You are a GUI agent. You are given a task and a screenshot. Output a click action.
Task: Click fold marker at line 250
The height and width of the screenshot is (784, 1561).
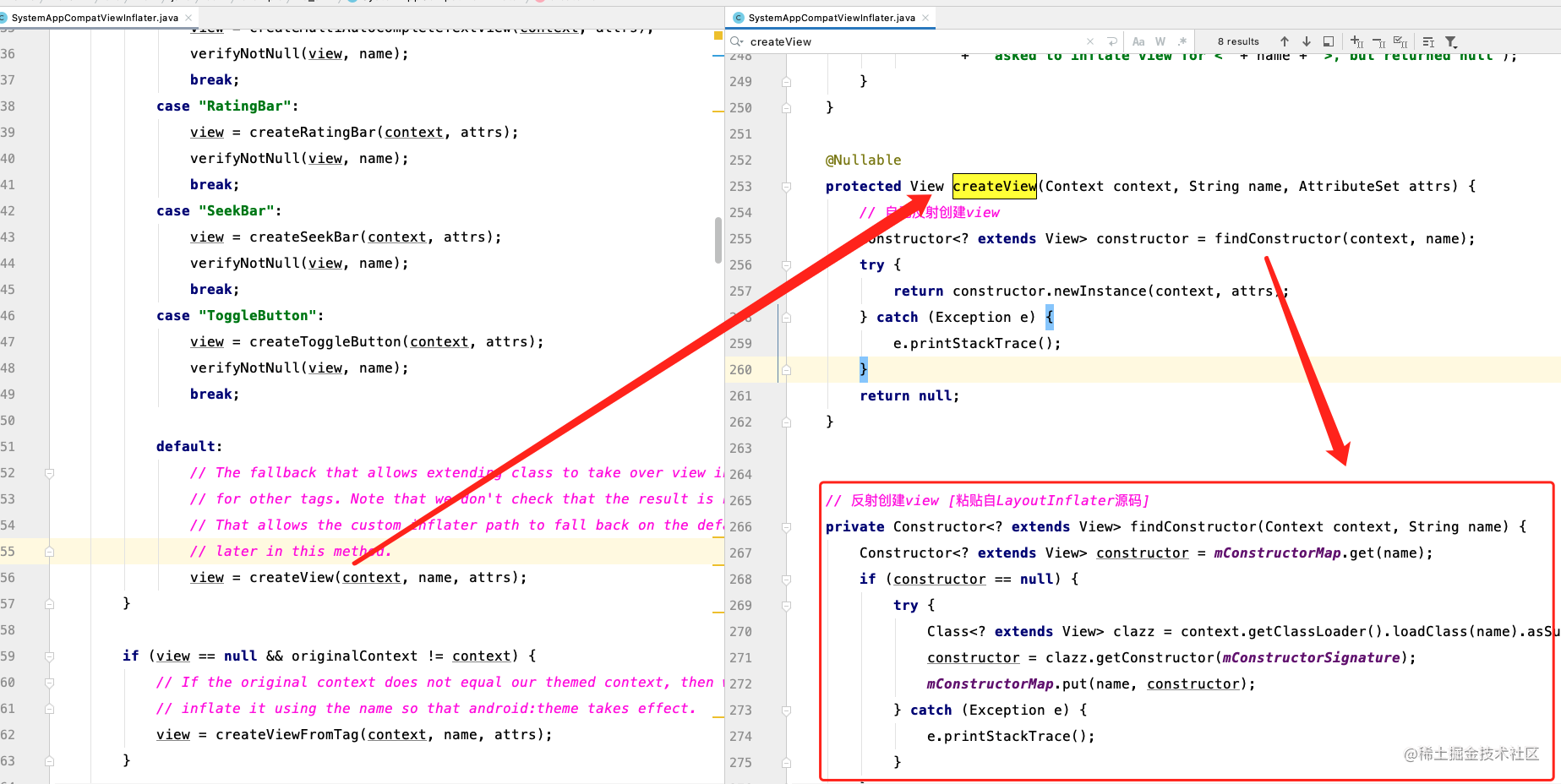786,107
